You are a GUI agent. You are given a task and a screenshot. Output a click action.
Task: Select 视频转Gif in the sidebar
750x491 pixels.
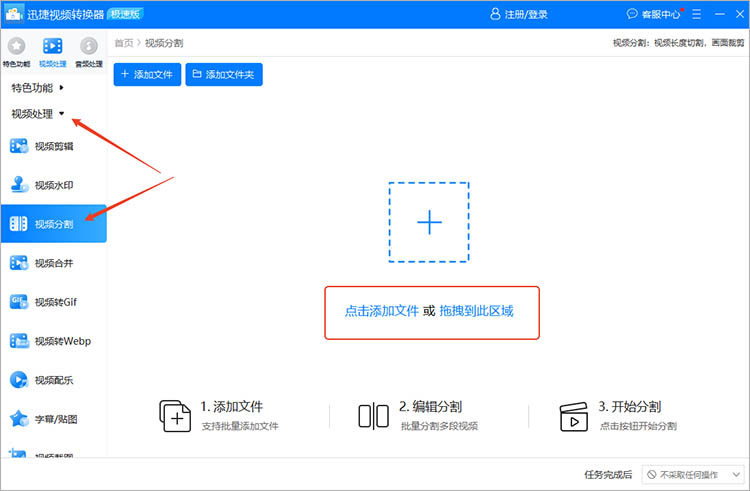click(53, 302)
